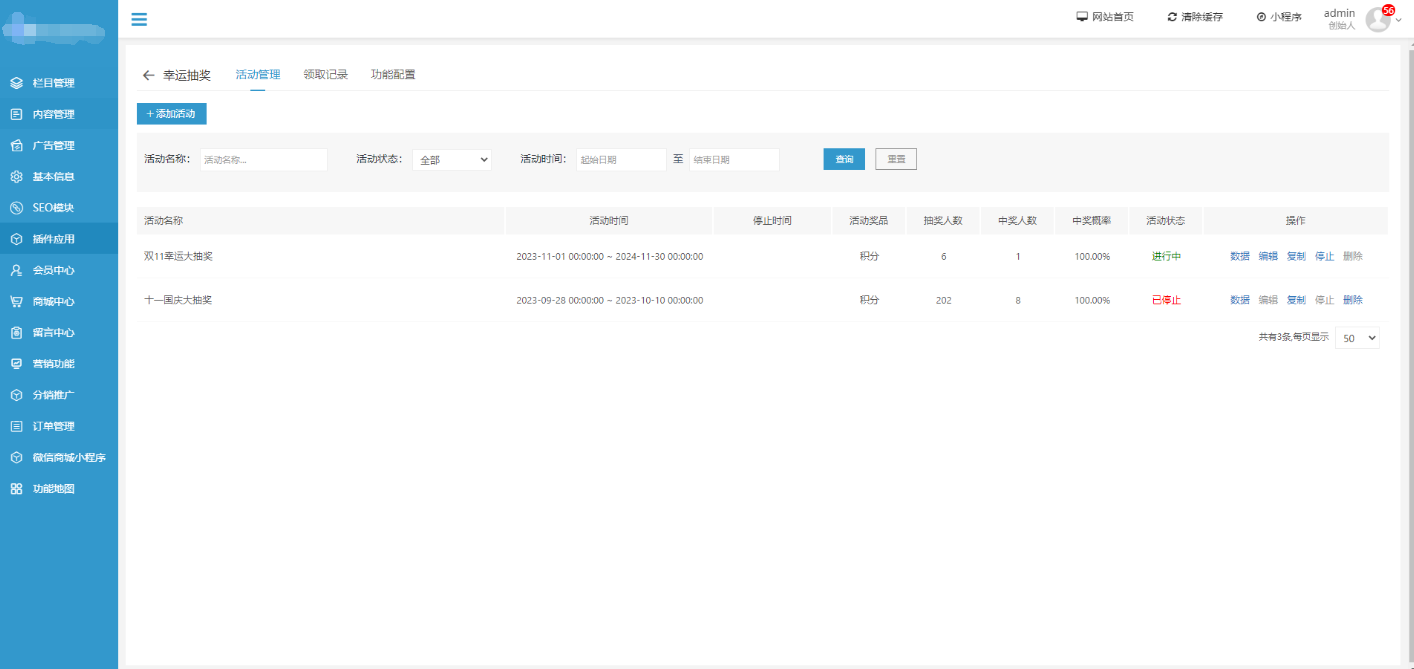
Task: Open the page size dropdown showing 50
Action: pos(1357,338)
